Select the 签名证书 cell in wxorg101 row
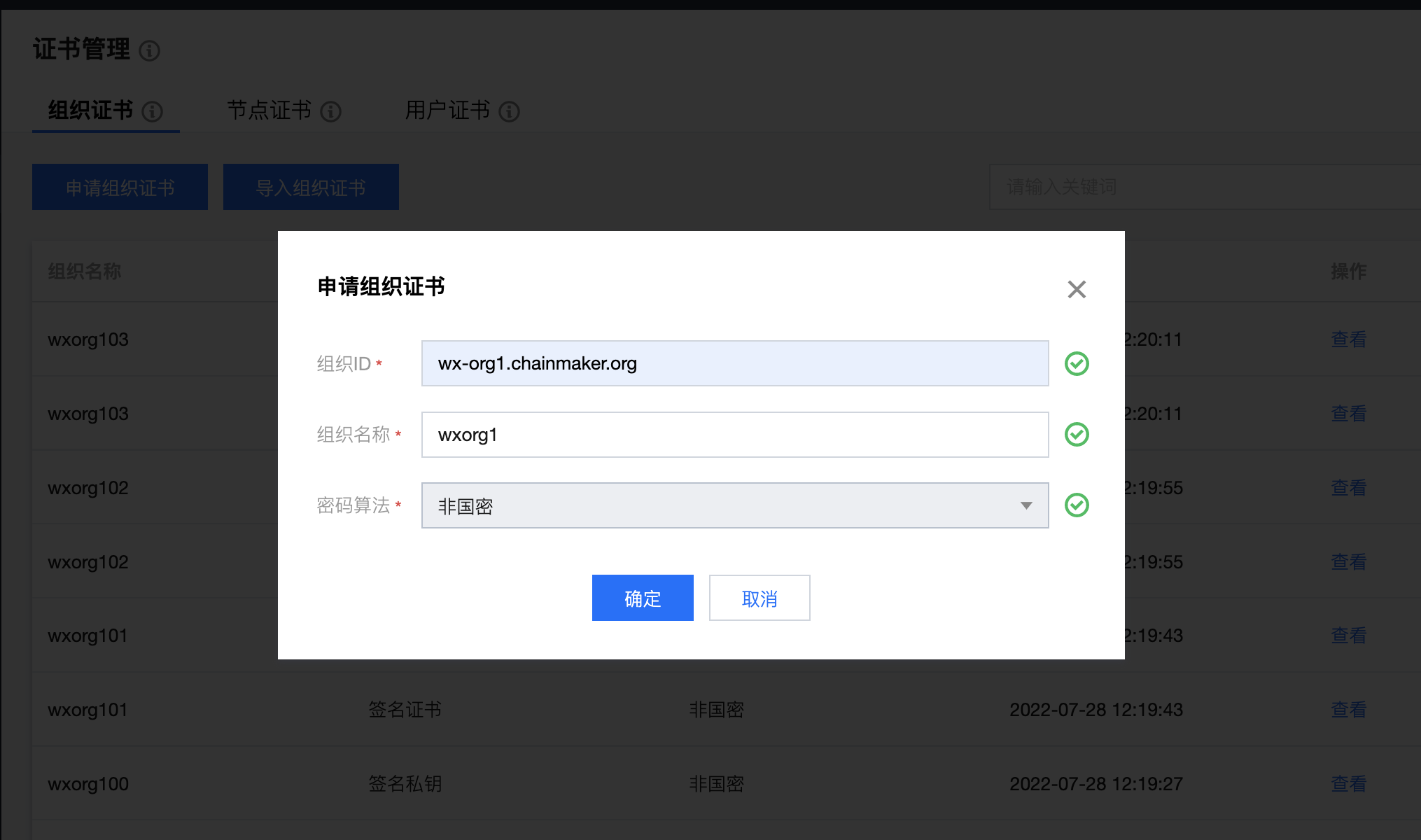Screen dimensions: 1421x840 pos(405,710)
